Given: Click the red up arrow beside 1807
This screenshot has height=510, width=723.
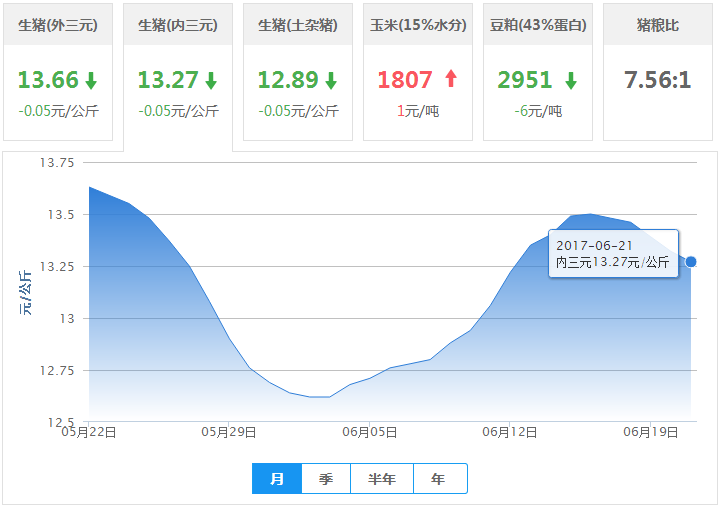Looking at the screenshot, I should tap(450, 80).
